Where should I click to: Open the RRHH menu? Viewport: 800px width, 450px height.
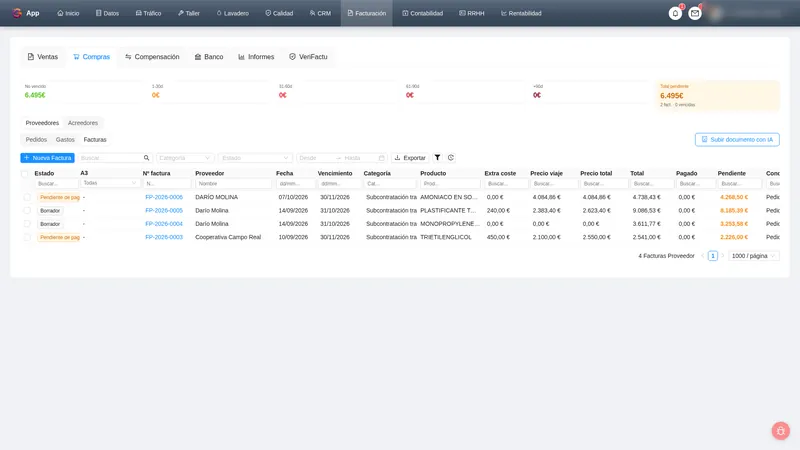click(472, 13)
